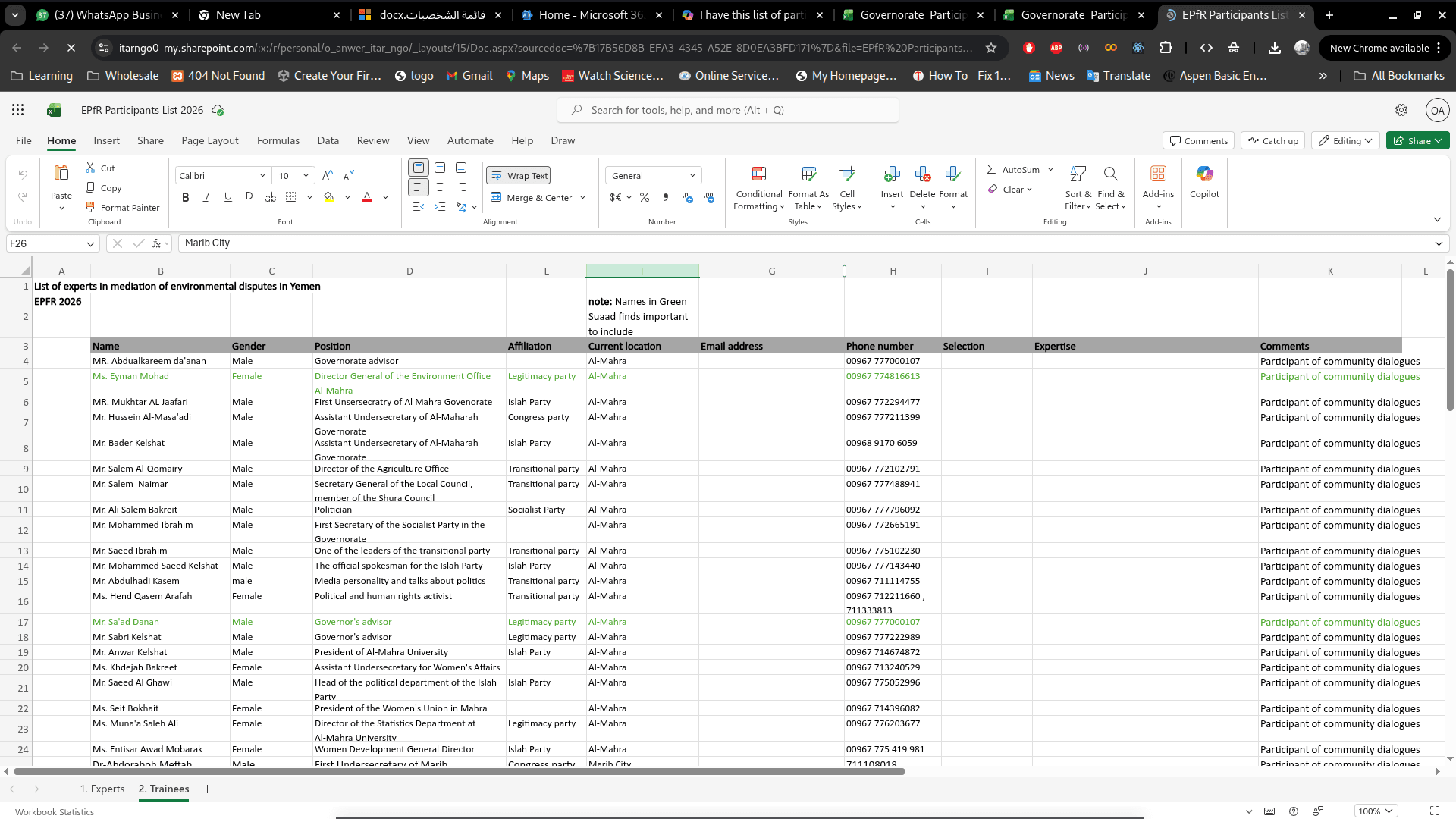Open the Editing mode dropdown
The height and width of the screenshot is (819, 1456).
tap(1345, 140)
